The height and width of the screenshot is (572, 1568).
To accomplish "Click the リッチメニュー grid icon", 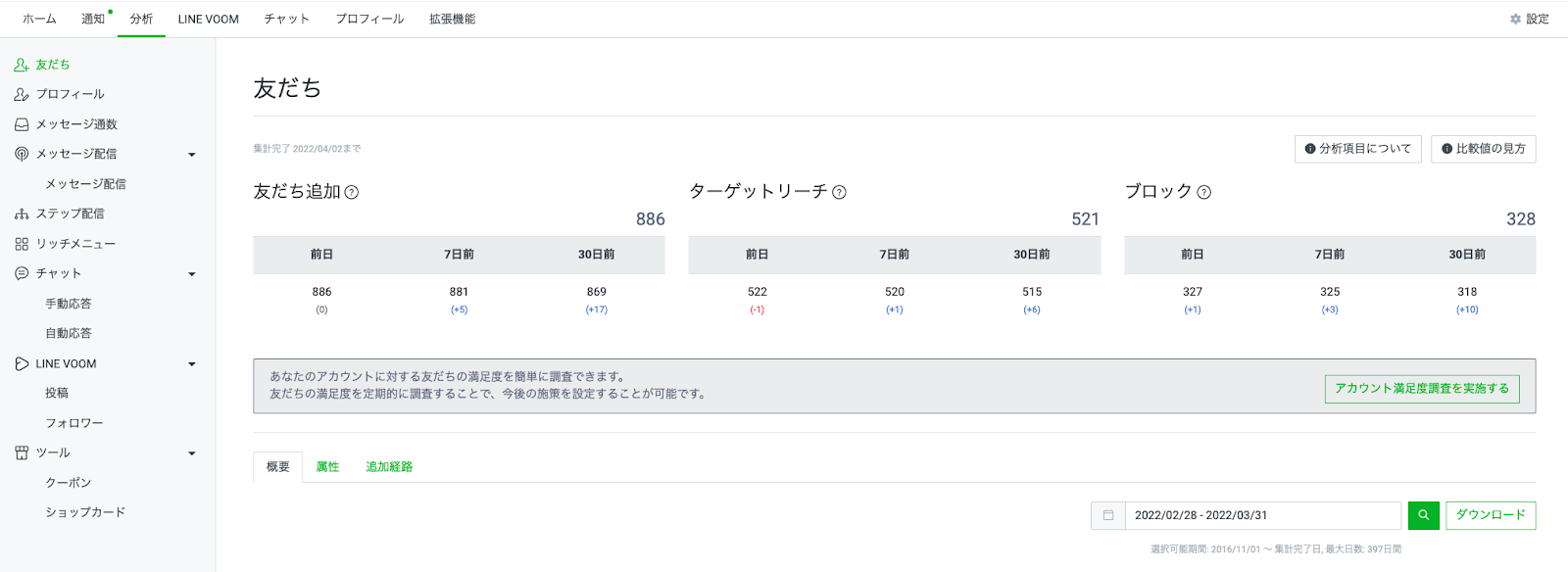I will point(22,244).
